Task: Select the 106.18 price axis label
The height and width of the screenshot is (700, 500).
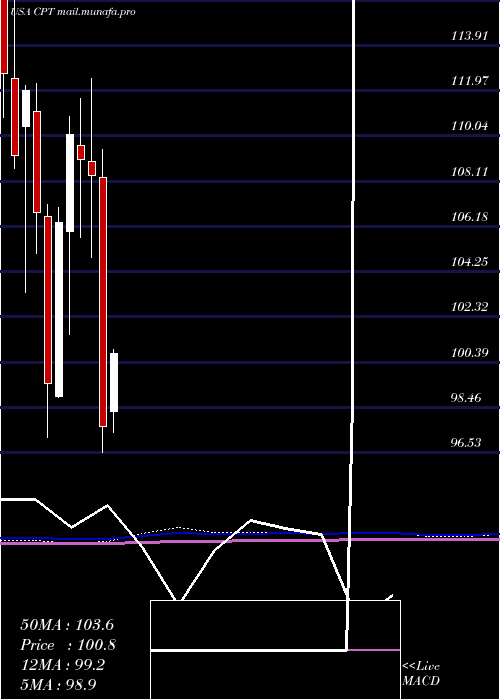Action: click(x=470, y=217)
